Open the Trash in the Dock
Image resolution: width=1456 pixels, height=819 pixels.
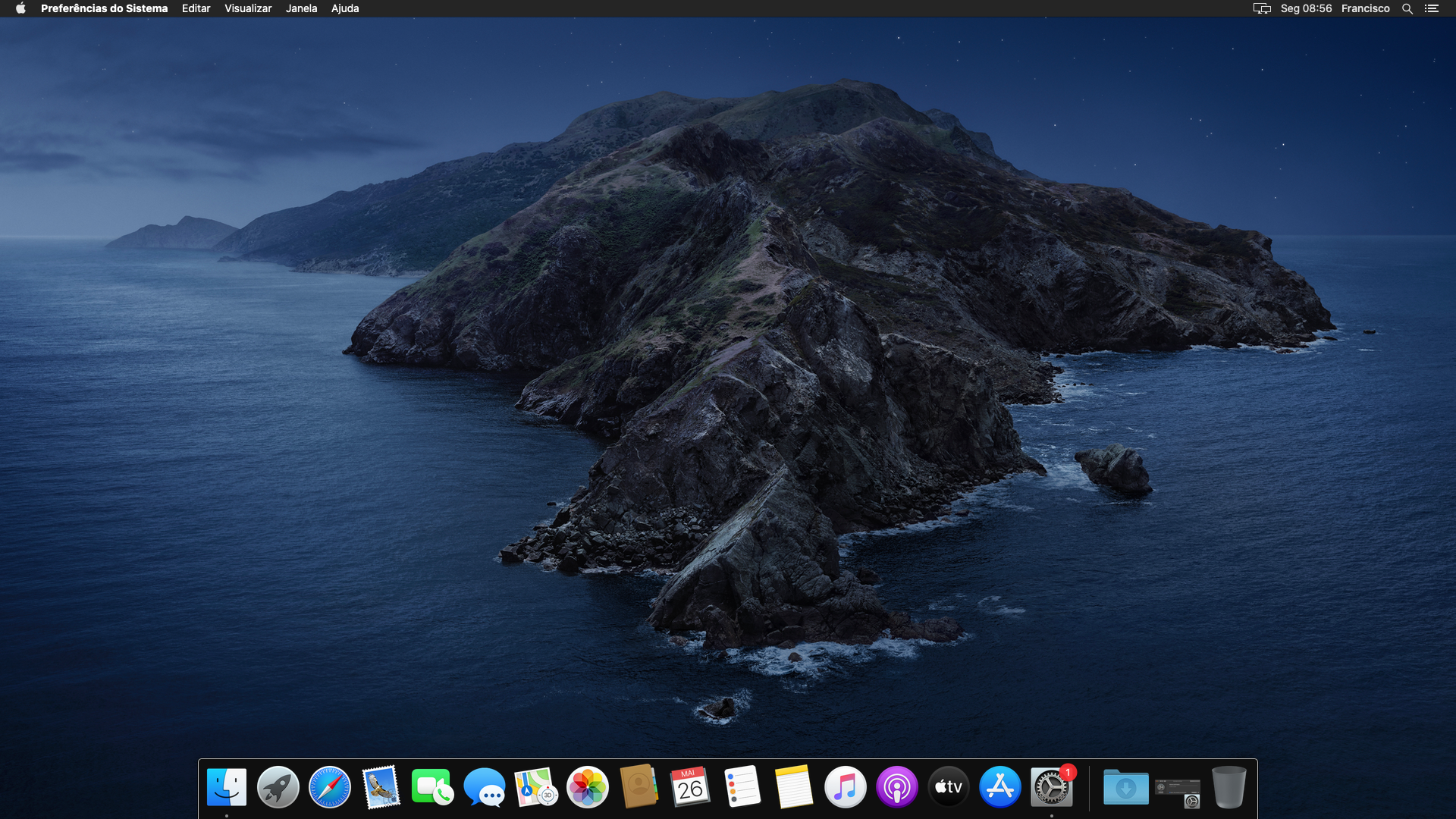1228,787
